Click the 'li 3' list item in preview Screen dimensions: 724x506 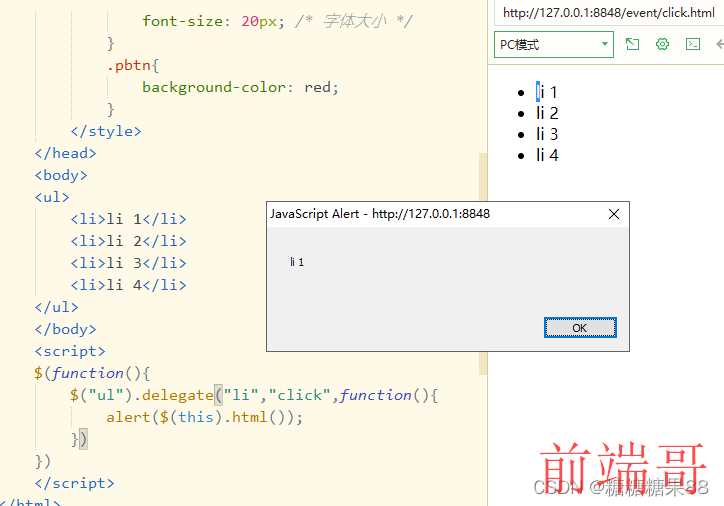click(547, 134)
